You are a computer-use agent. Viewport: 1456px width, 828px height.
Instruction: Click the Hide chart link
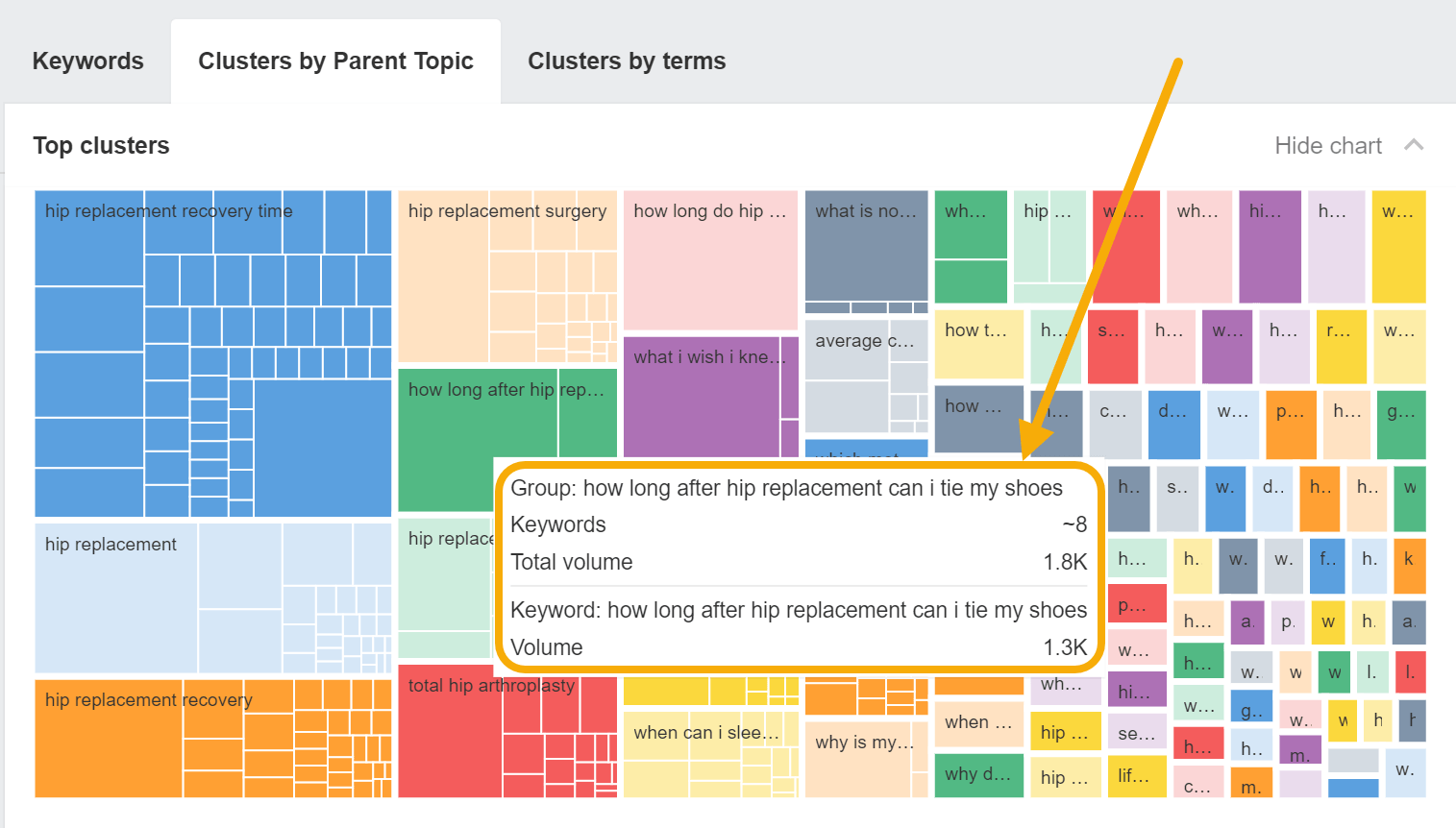[1327, 146]
